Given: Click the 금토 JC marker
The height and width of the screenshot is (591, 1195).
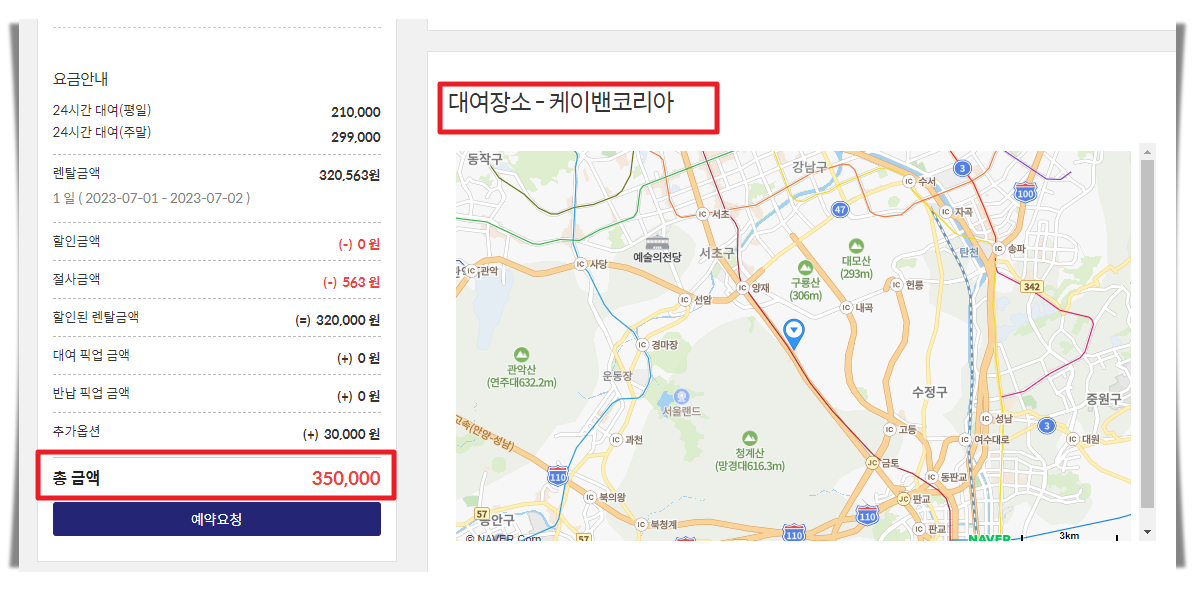Looking at the screenshot, I should coord(872,462).
